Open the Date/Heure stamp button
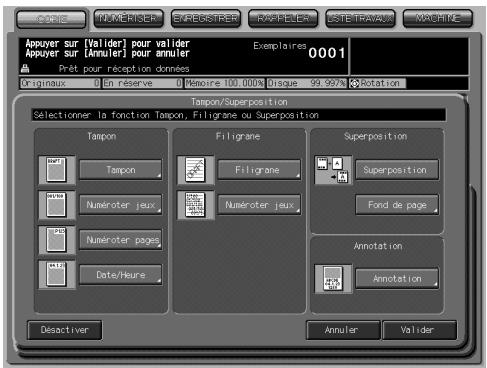Image resolution: width=487 pixels, height=368 pixels. (x=121, y=275)
